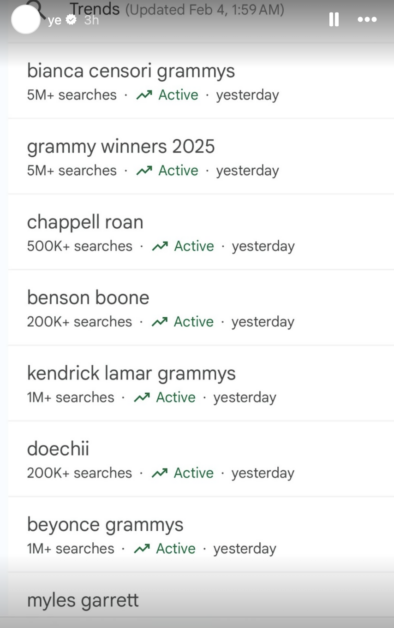Click the ye username label

coord(54,20)
